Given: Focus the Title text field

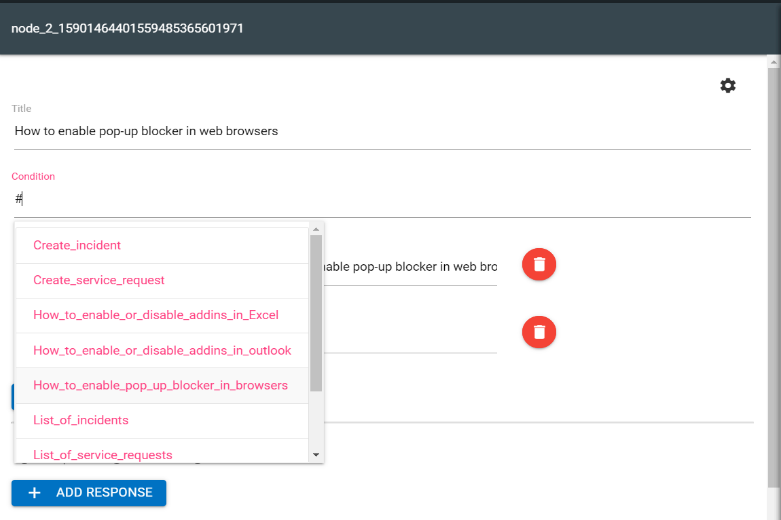Looking at the screenshot, I should 380,131.
